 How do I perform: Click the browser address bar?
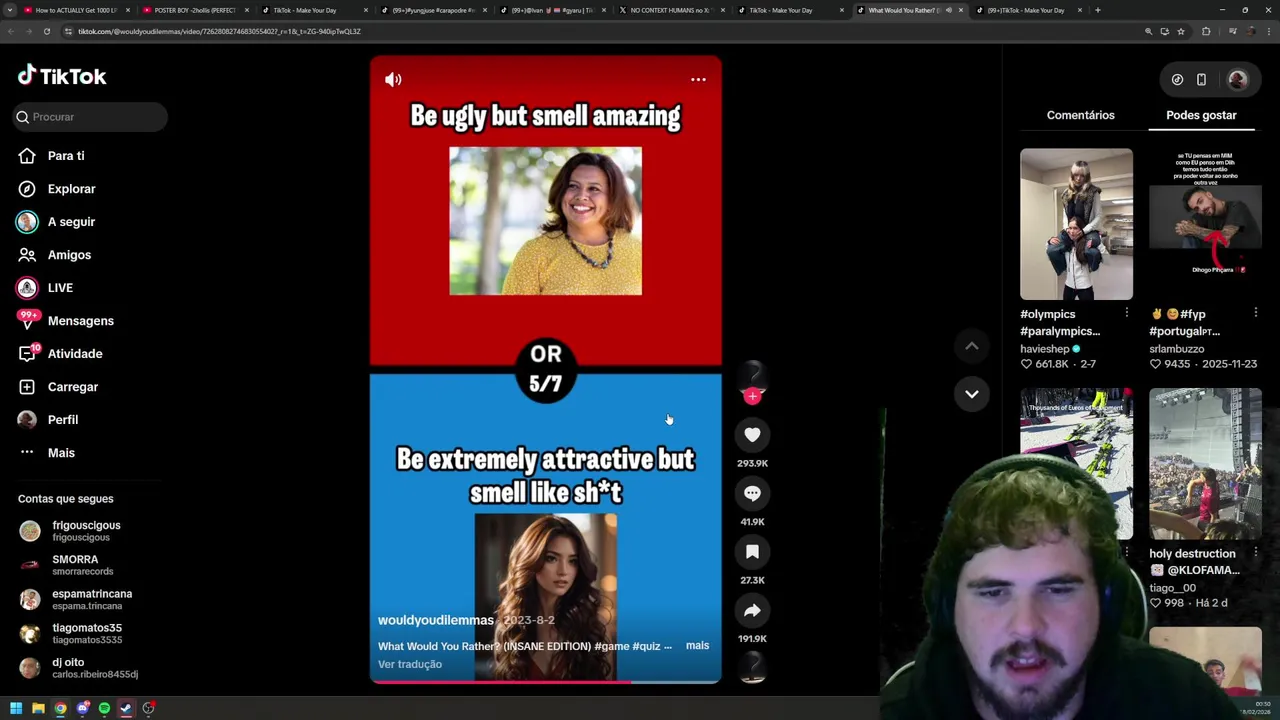pos(600,31)
